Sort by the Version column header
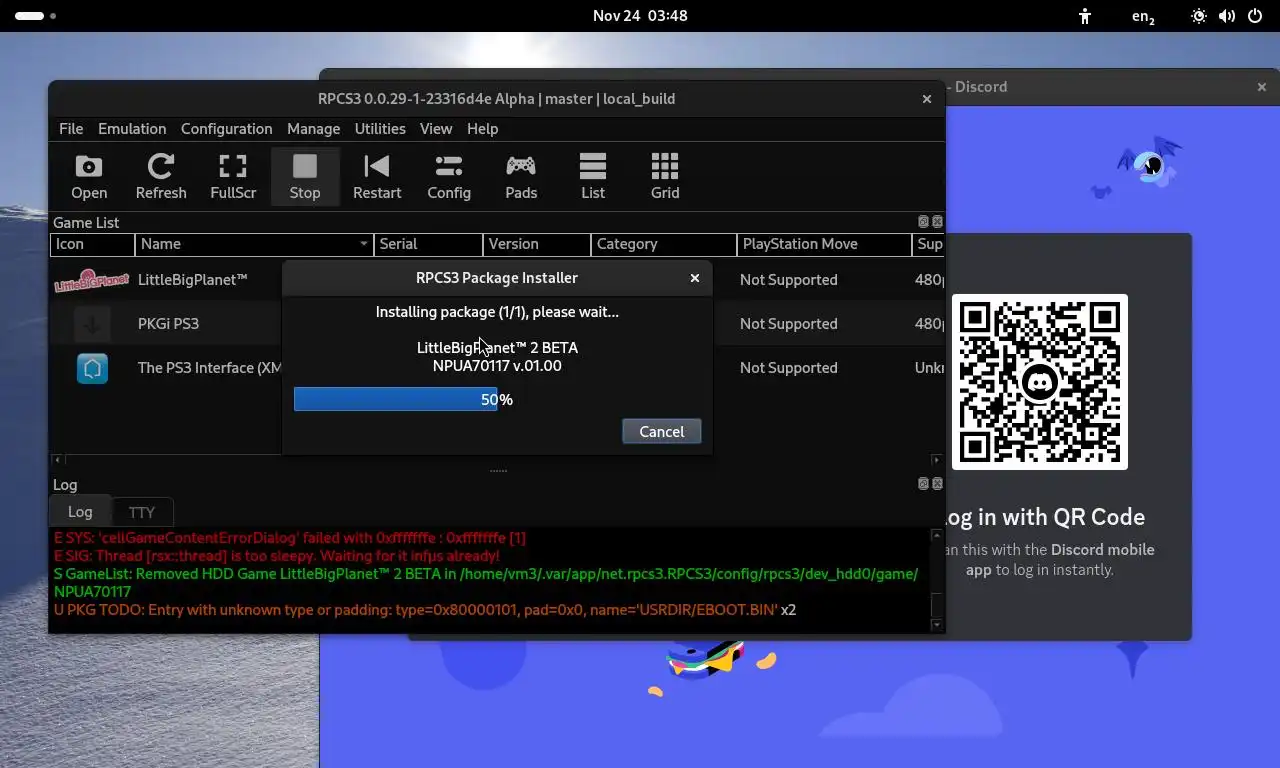The width and height of the screenshot is (1280, 768). click(536, 244)
